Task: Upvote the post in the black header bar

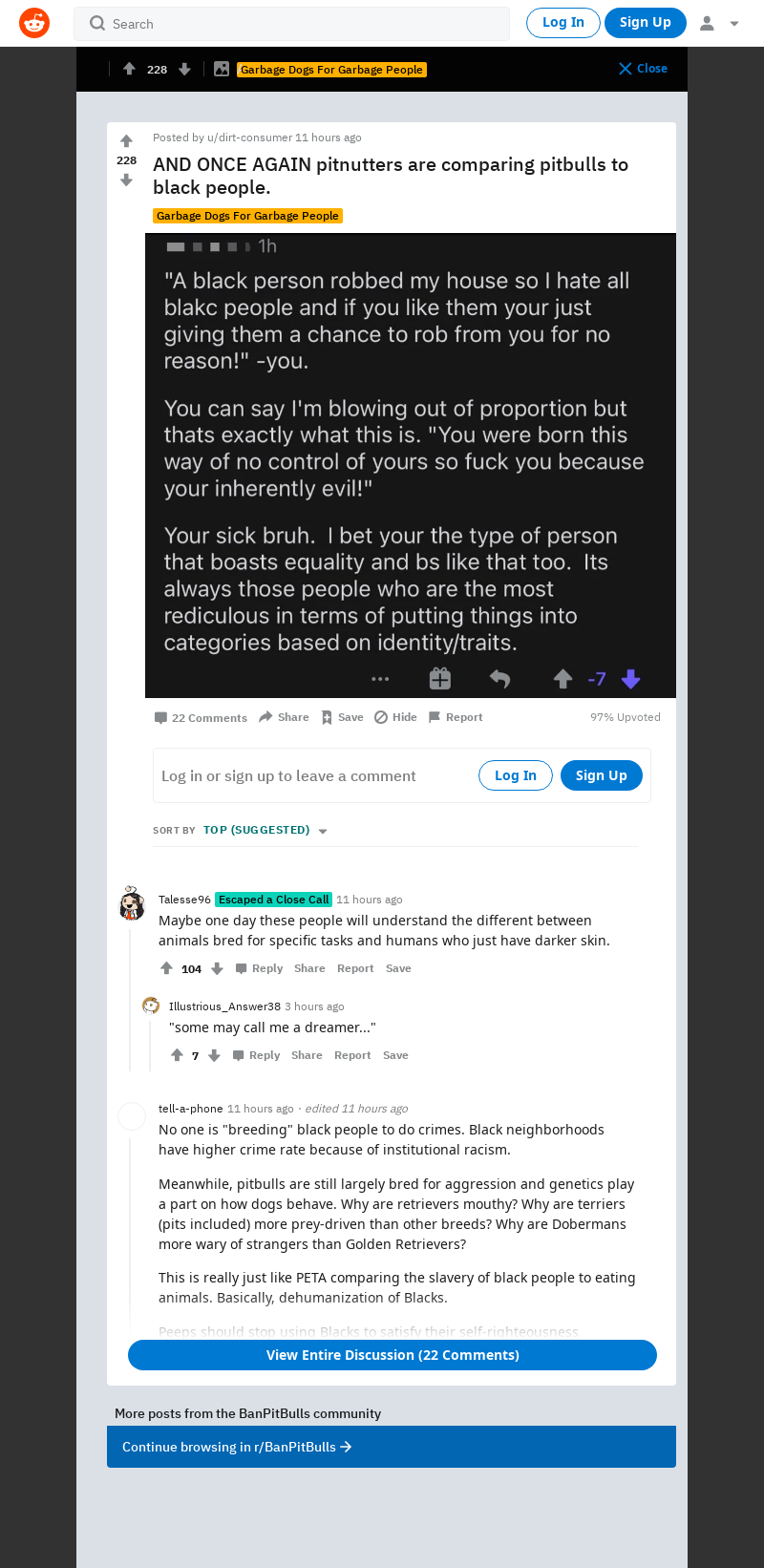Action: coord(129,69)
